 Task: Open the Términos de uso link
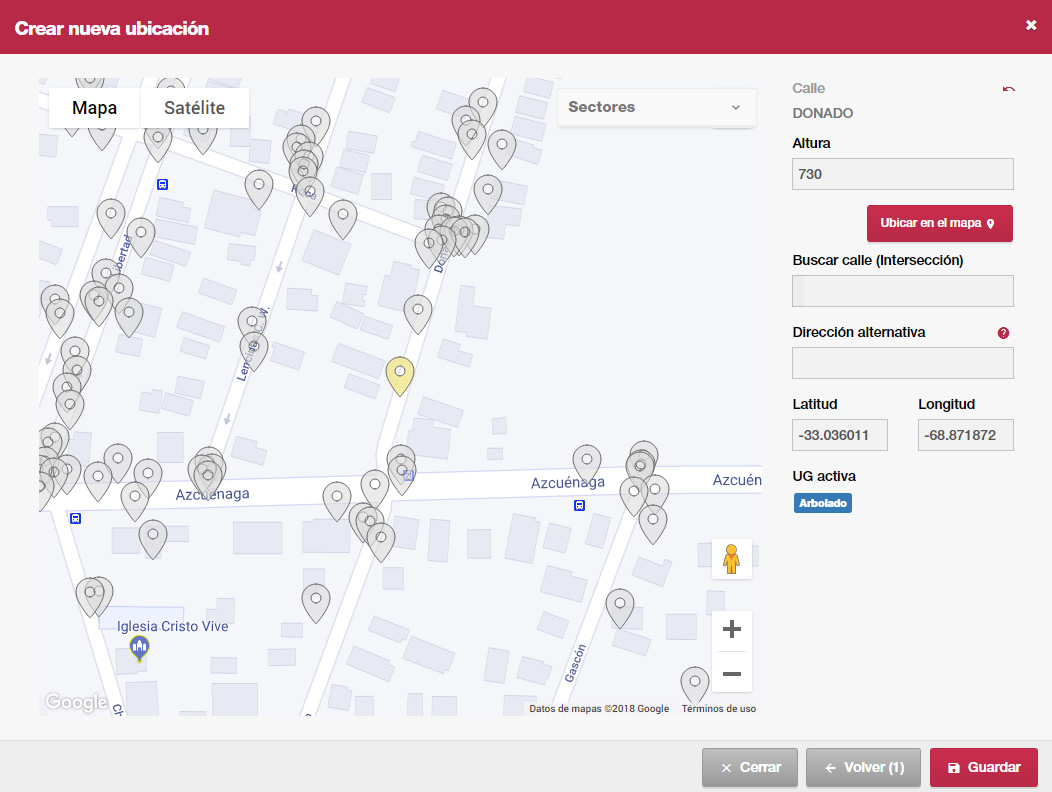[x=718, y=709]
